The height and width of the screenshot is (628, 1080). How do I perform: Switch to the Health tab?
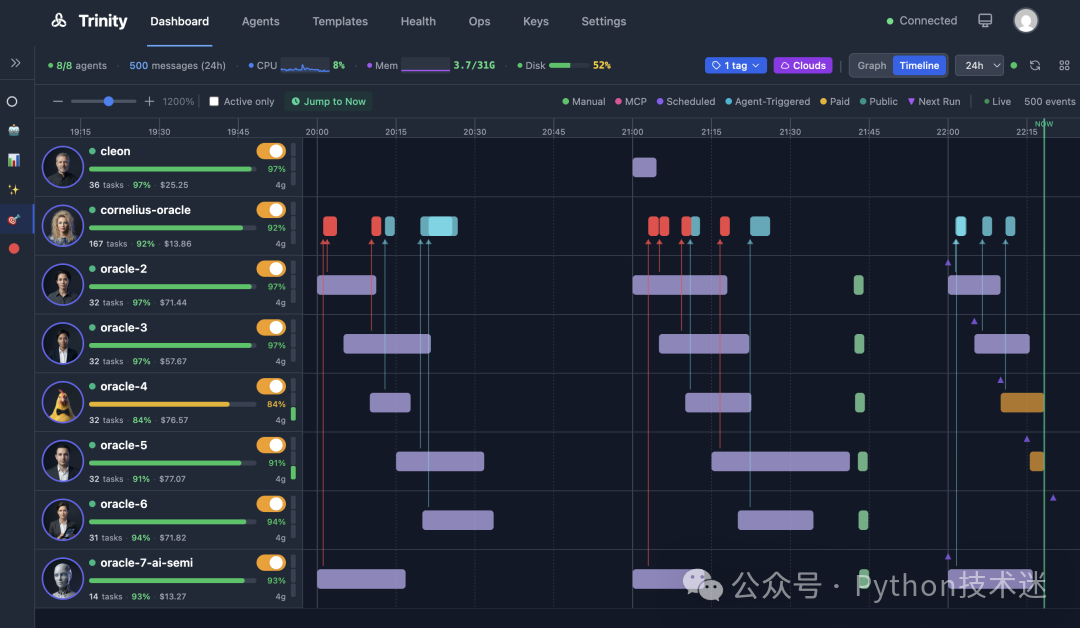418,21
